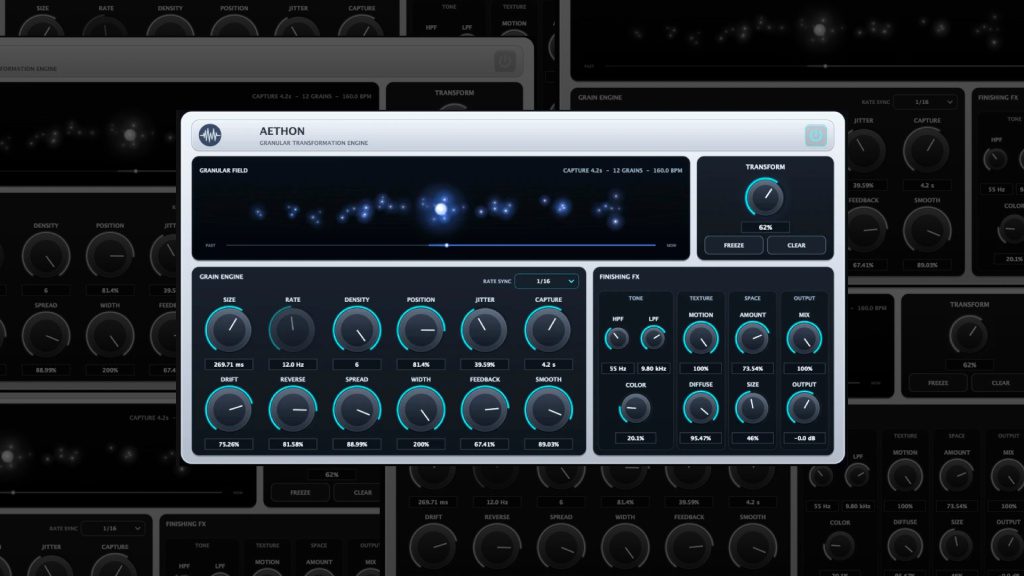Click the density value field showing 6
This screenshot has width=1024, height=576.
[x=357, y=364]
